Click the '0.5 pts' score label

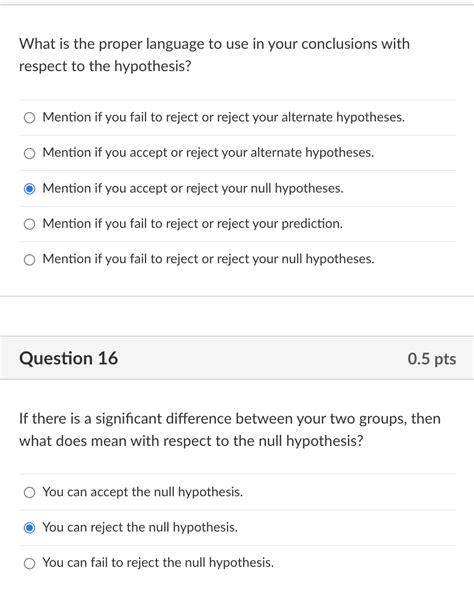click(432, 359)
